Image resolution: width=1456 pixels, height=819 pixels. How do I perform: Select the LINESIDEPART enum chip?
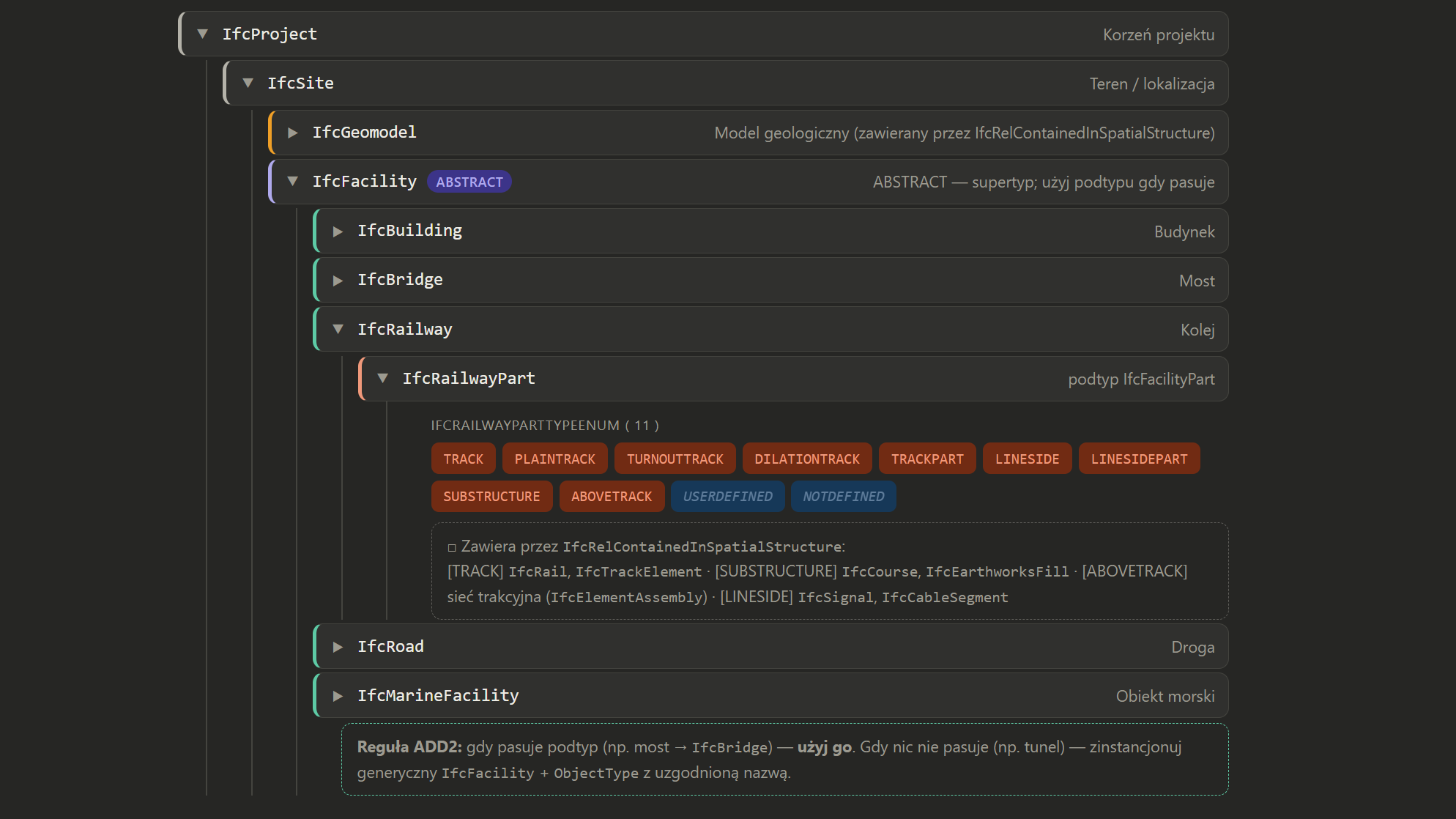1140,459
